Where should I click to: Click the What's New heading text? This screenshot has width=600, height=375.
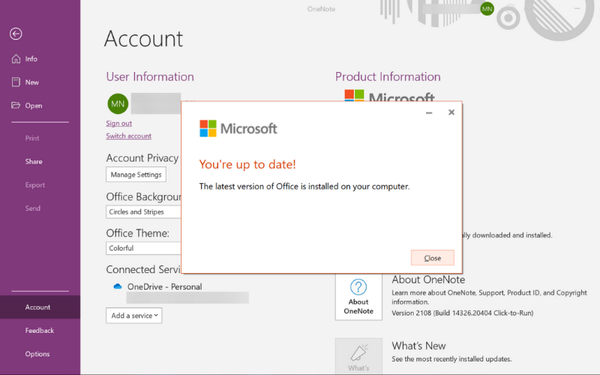(419, 346)
